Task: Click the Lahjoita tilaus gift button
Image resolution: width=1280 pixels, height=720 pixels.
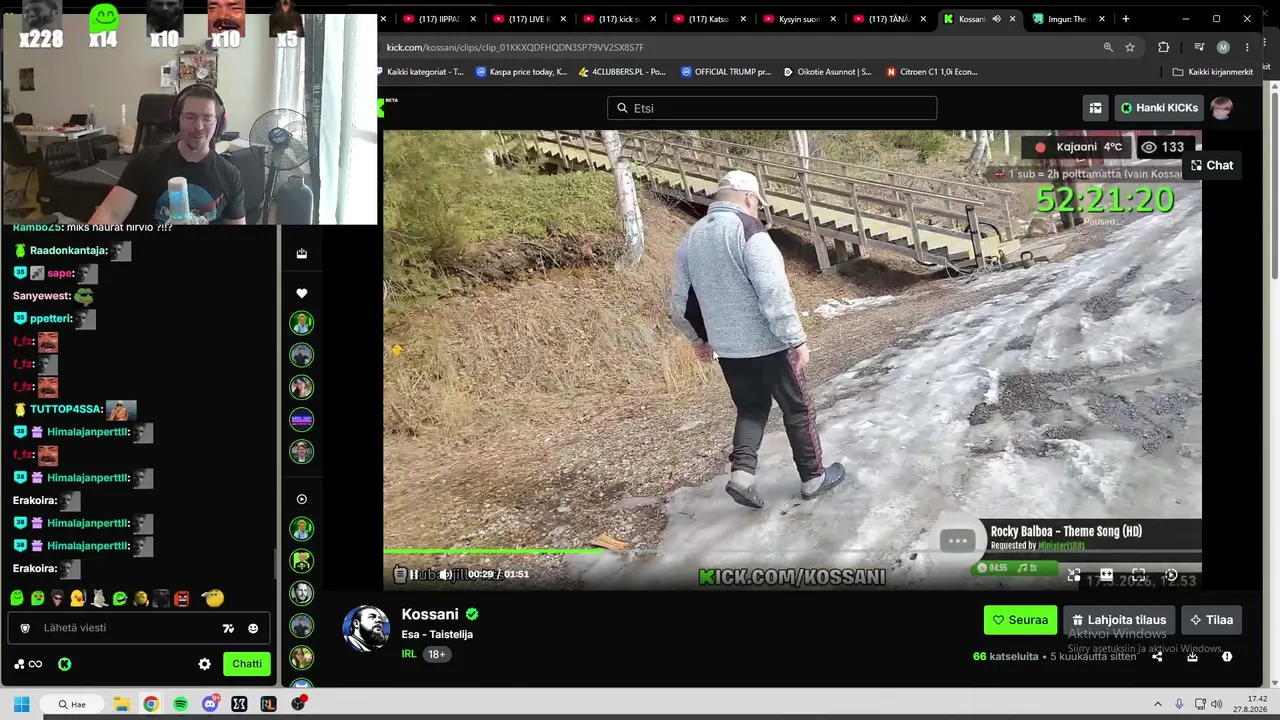Action: (x=1118, y=620)
